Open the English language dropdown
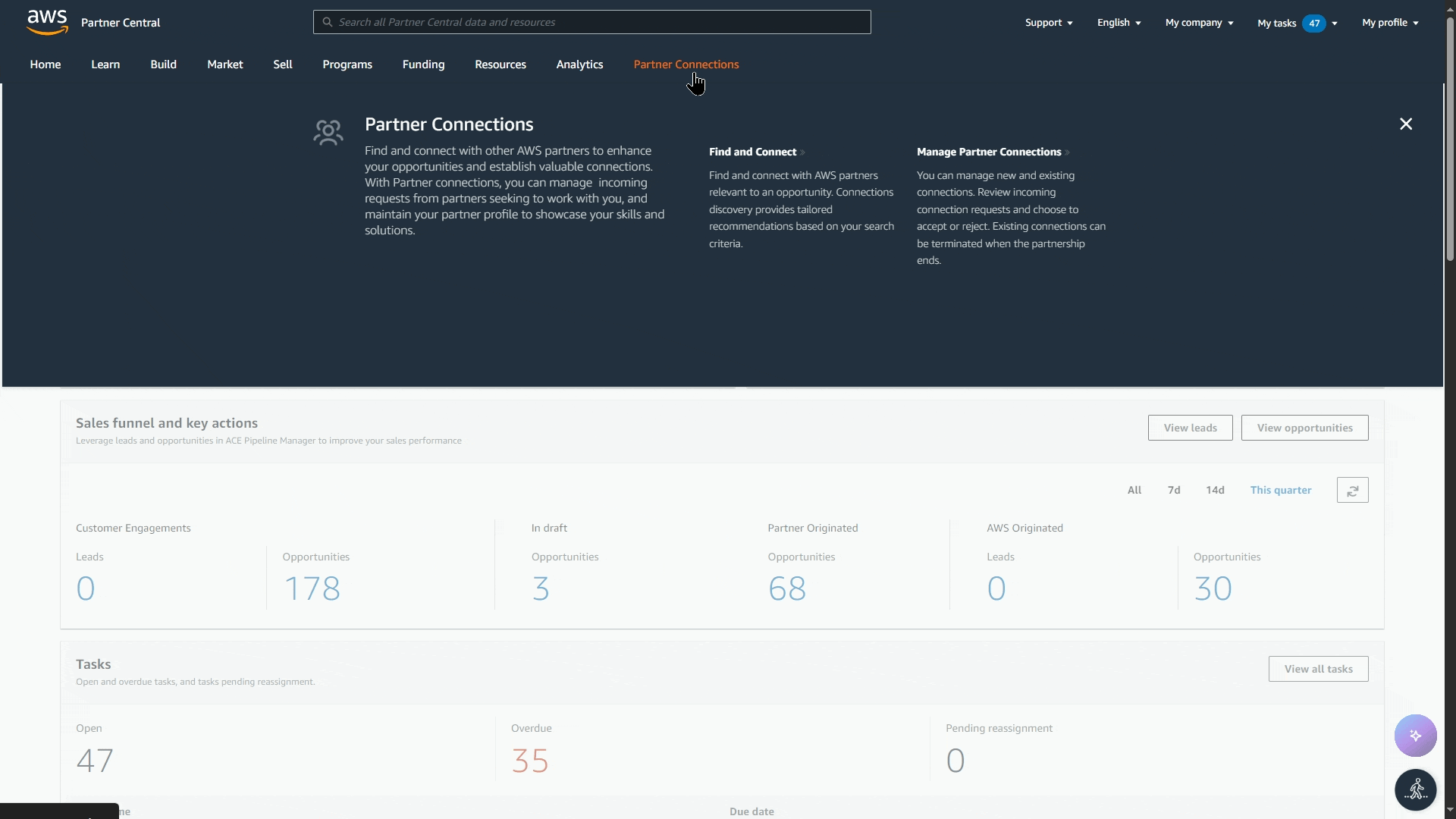Viewport: 1456px width, 819px height. coord(1118,23)
